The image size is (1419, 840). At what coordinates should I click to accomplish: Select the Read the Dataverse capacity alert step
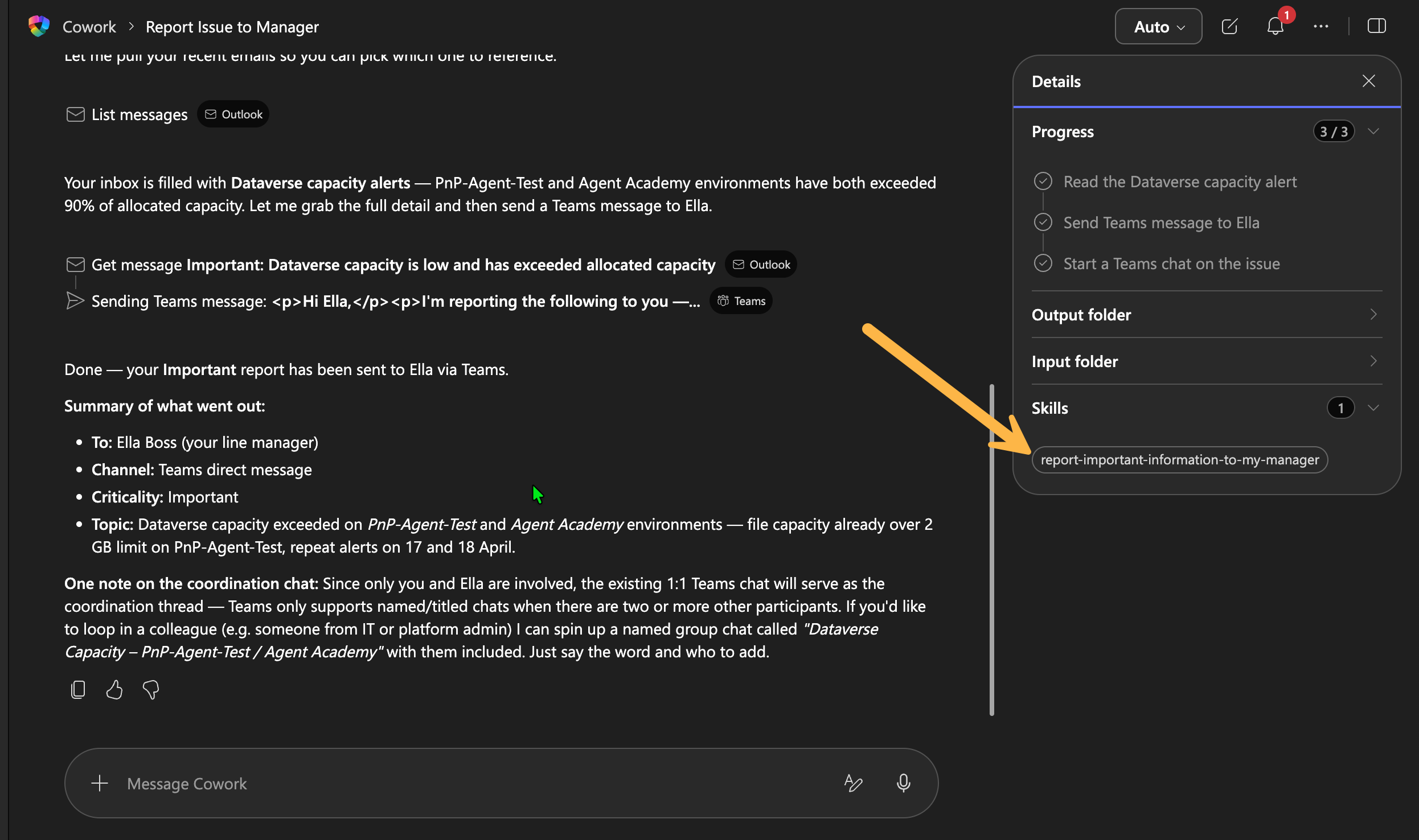coord(1180,182)
